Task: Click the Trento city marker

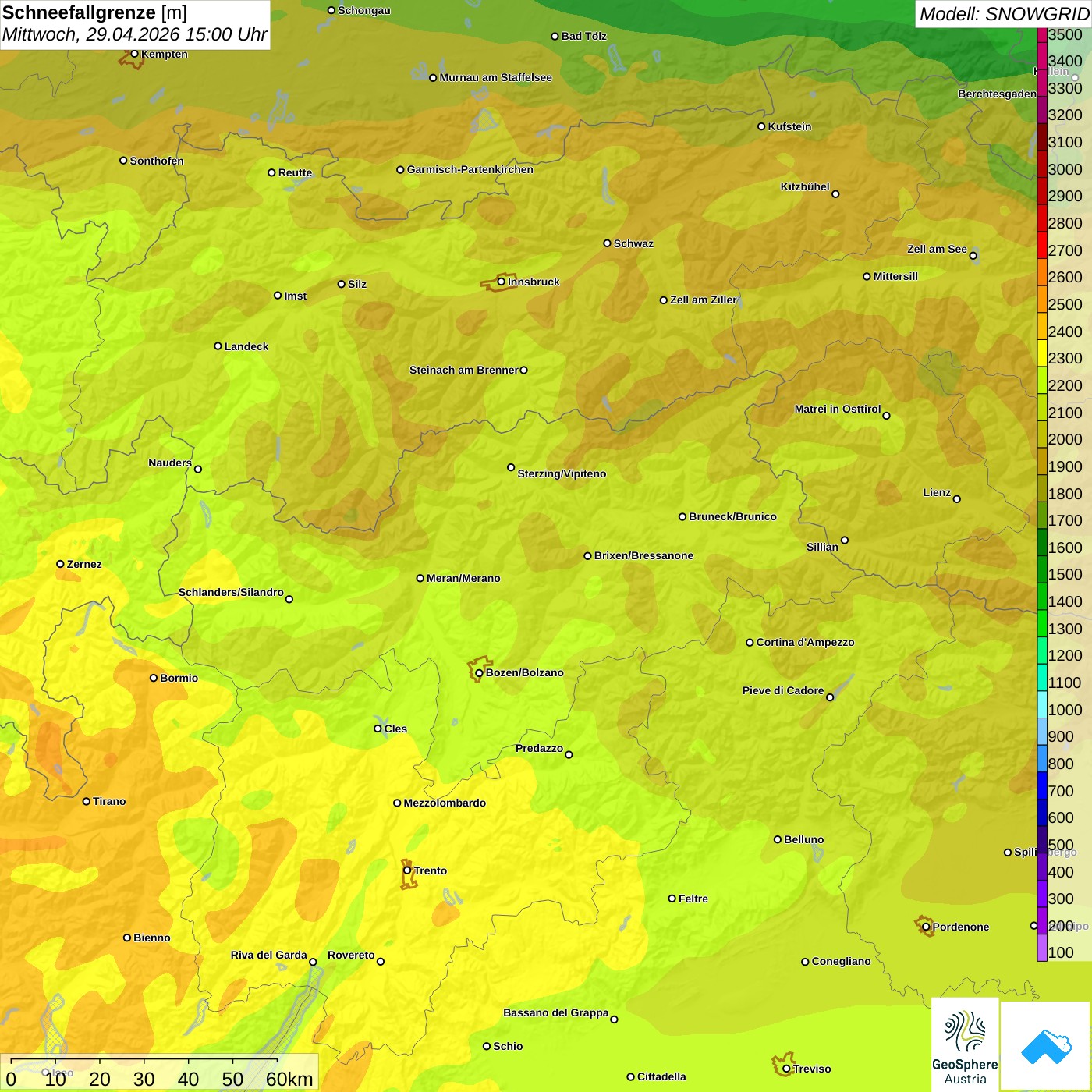Action: 407,870
